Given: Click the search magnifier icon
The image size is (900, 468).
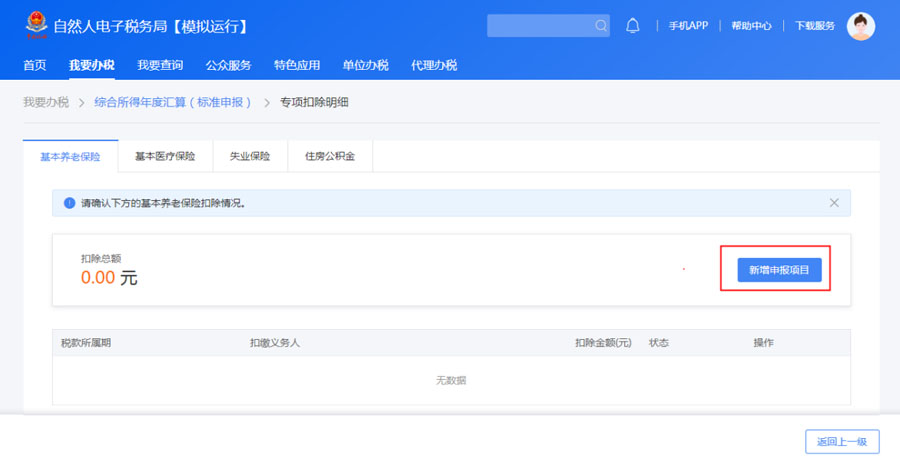Looking at the screenshot, I should pos(600,26).
